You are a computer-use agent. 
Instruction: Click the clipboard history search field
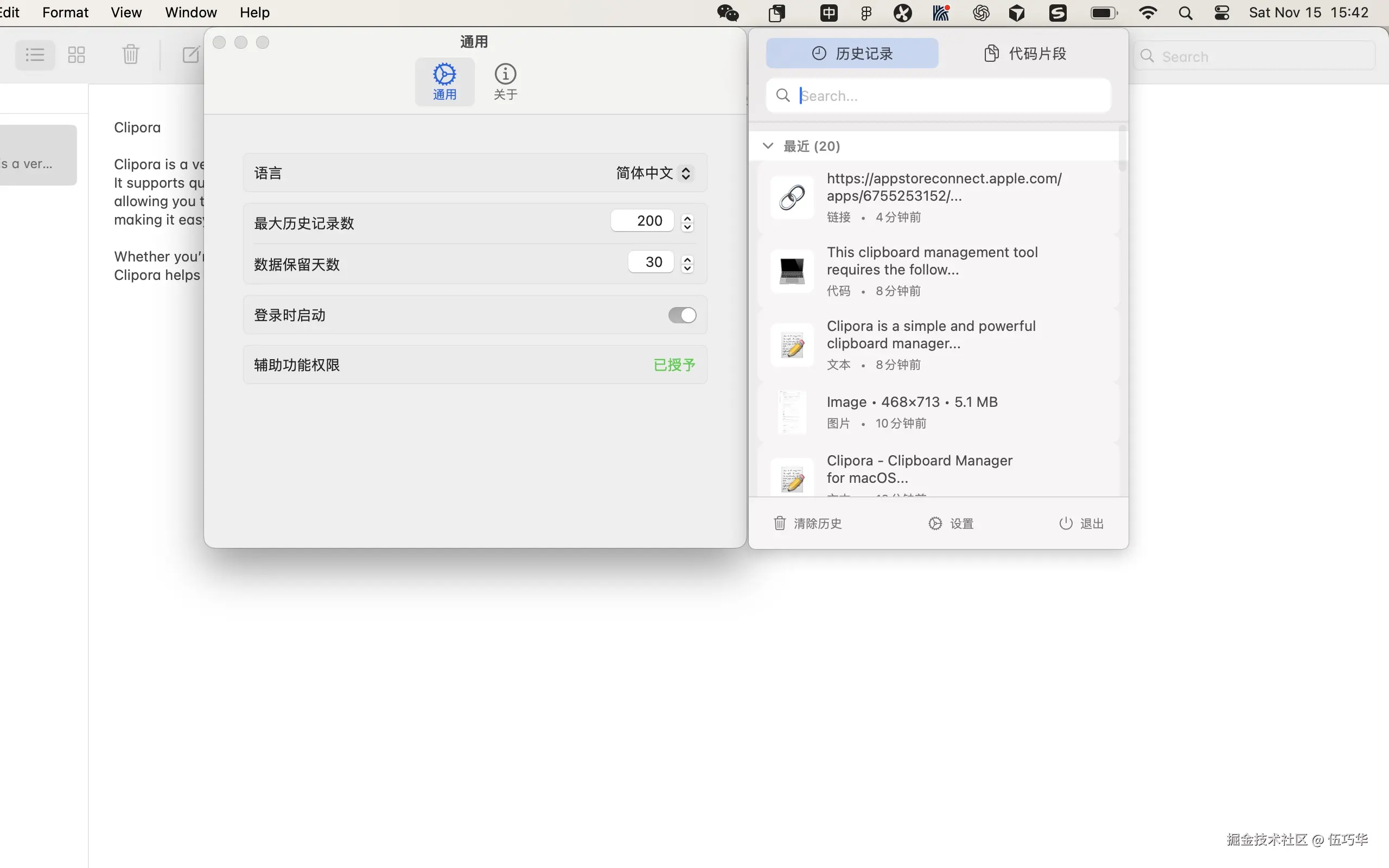coord(938,95)
